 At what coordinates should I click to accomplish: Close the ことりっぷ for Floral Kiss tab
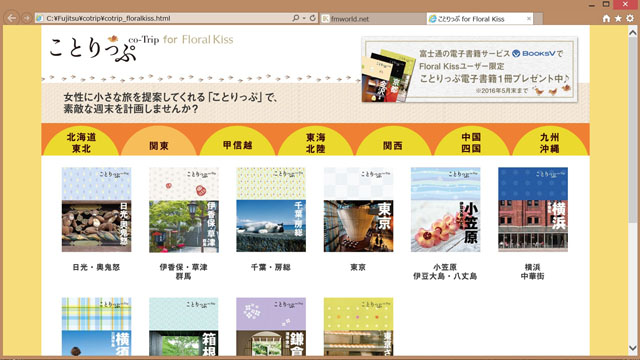[x=529, y=19]
